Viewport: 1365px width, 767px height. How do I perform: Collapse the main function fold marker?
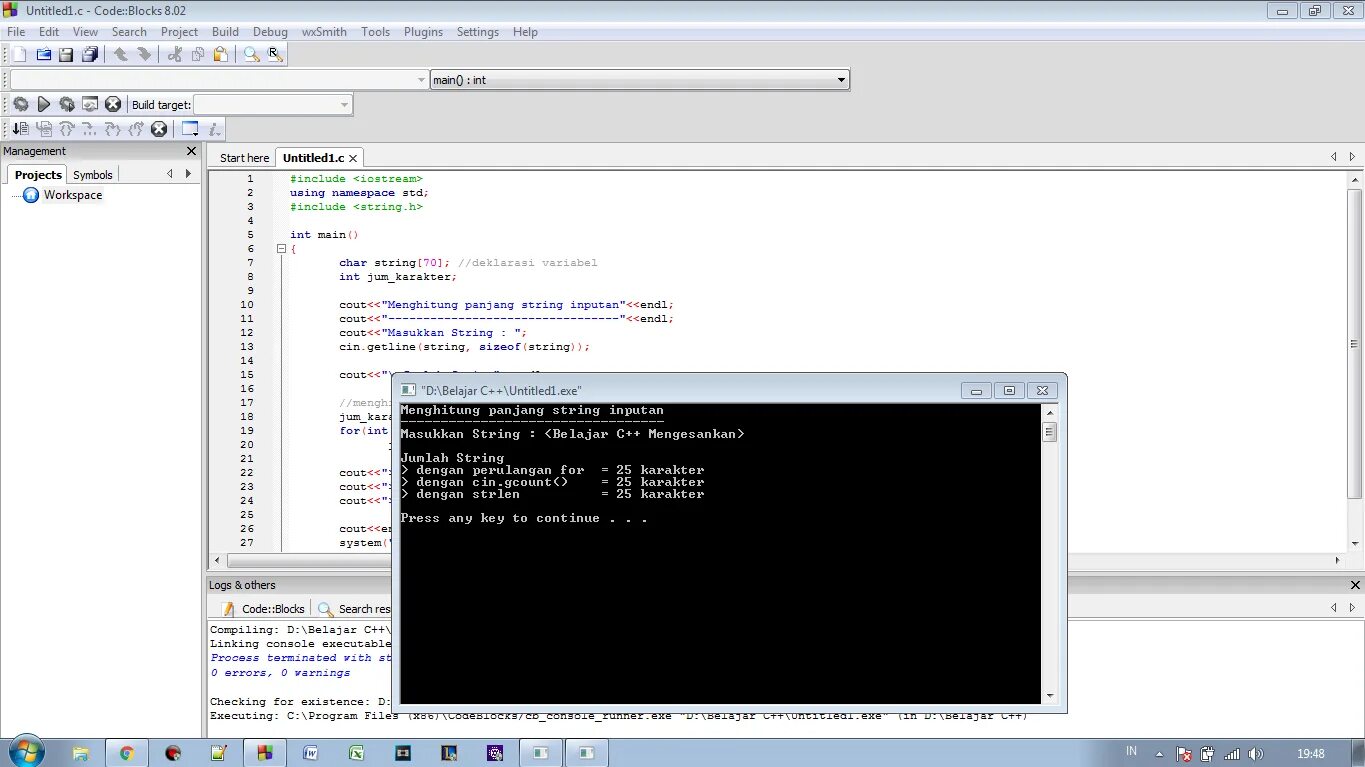281,249
